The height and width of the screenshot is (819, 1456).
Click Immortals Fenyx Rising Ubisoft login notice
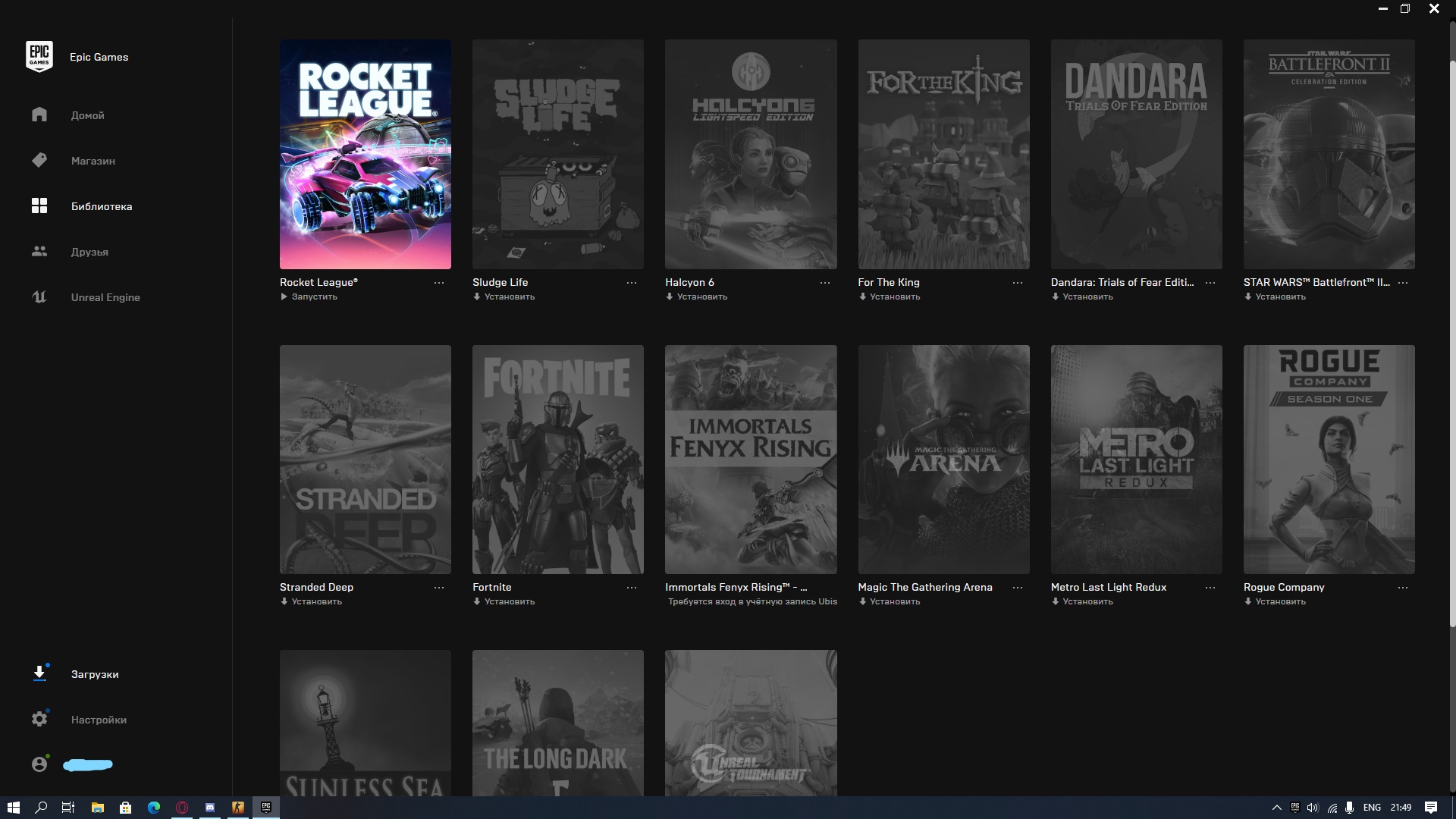pos(752,601)
